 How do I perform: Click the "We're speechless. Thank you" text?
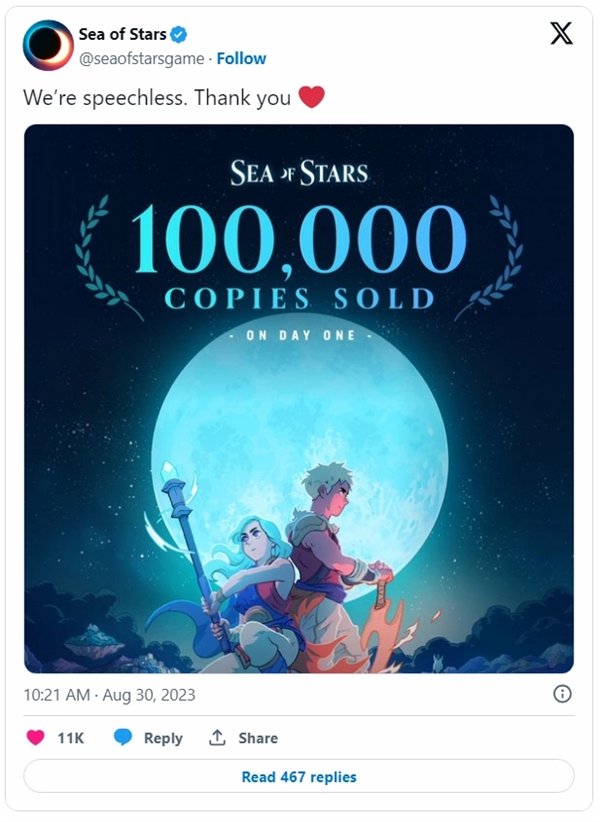[x=157, y=97]
